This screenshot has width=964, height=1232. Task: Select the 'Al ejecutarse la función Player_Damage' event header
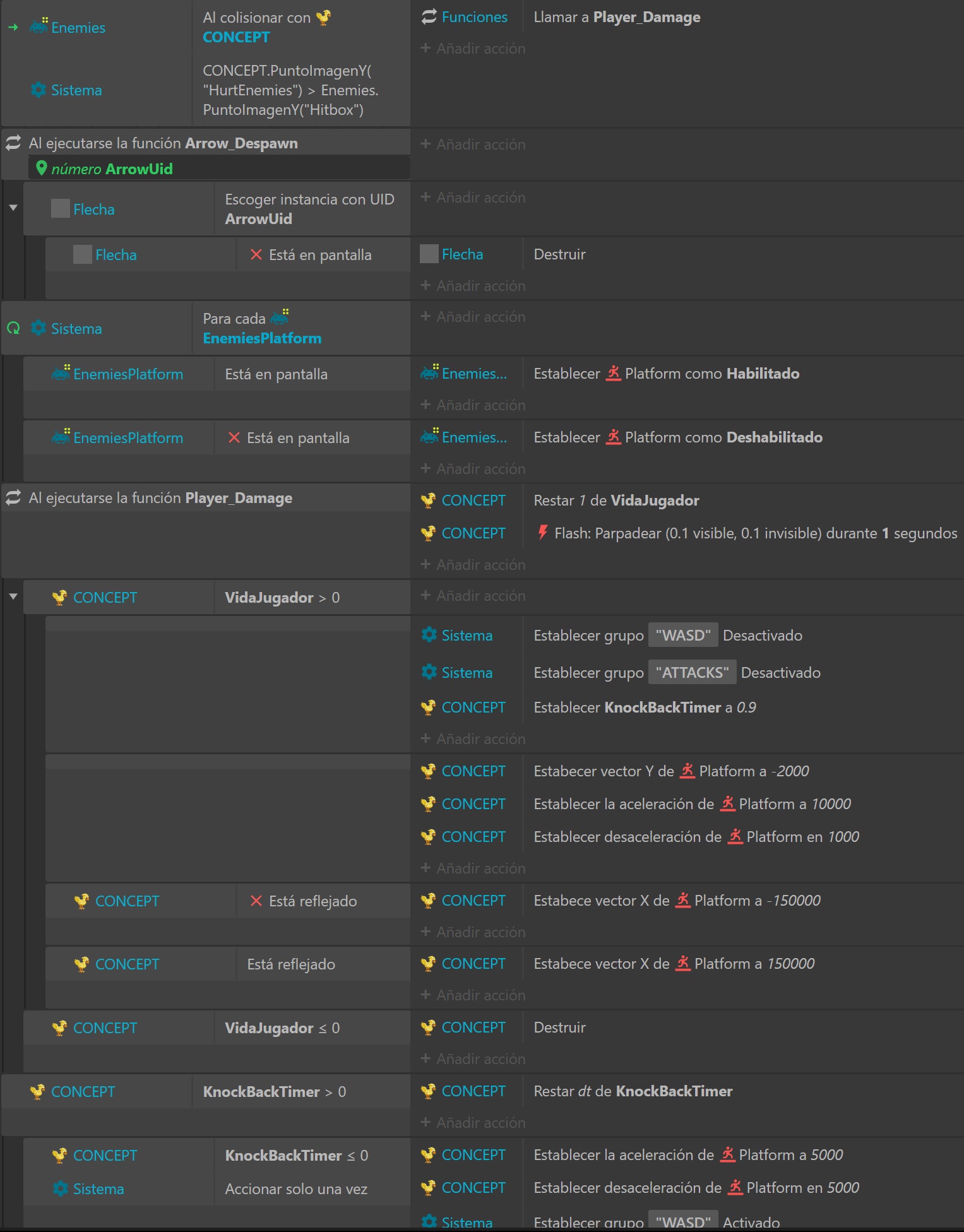tap(160, 498)
